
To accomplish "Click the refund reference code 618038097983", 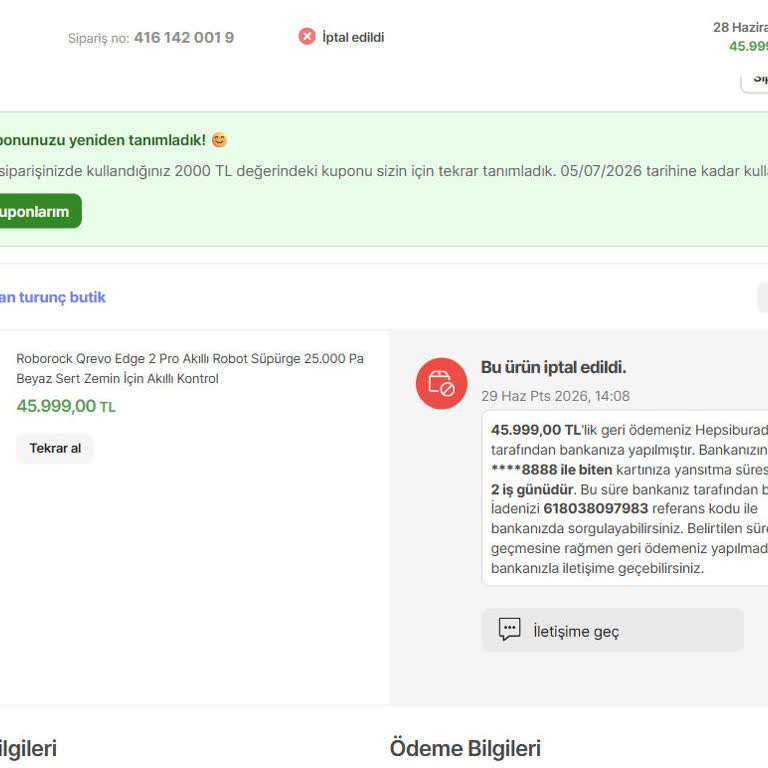I will coord(596,508).
